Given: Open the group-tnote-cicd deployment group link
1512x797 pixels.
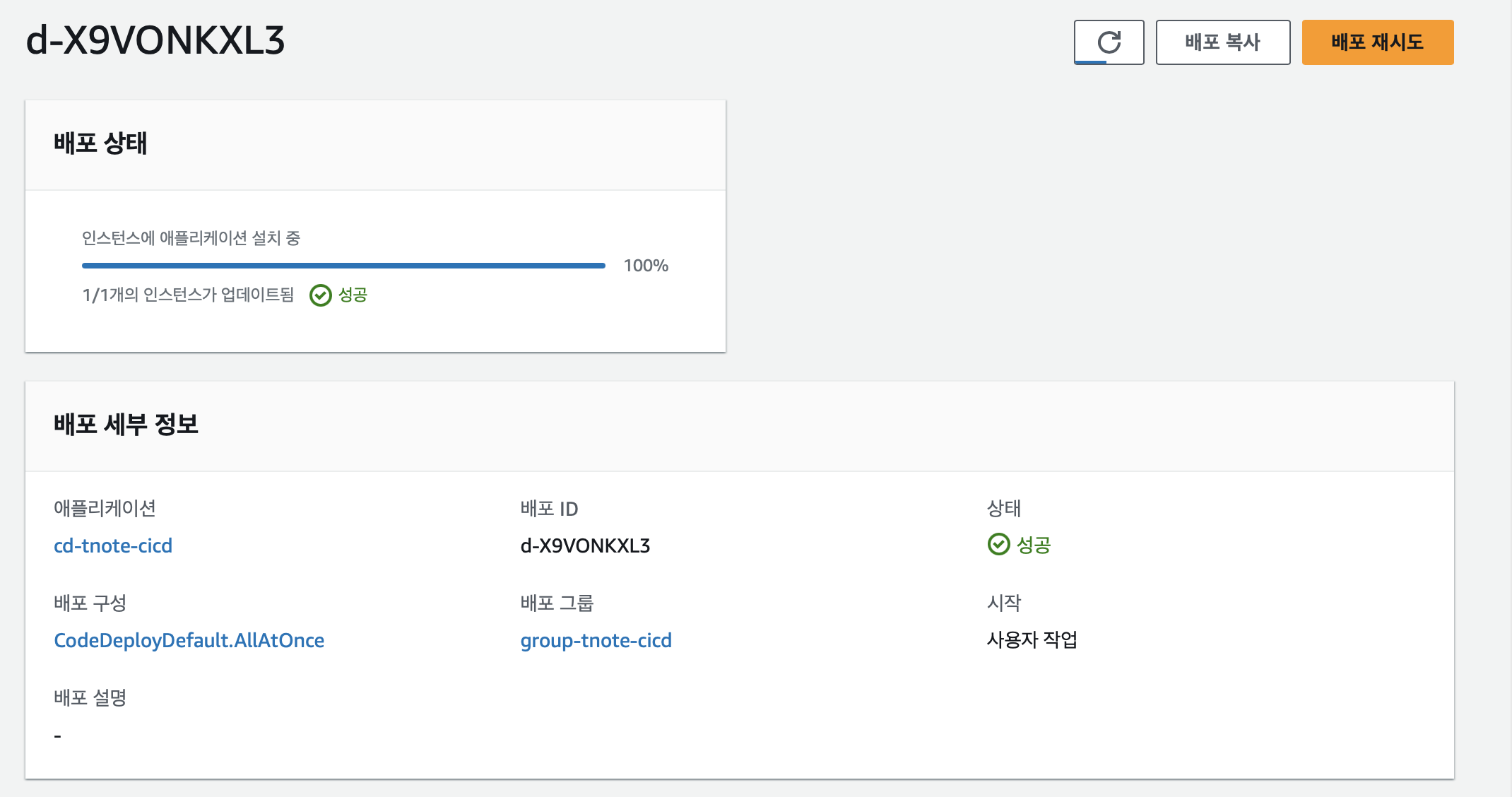Looking at the screenshot, I should [x=596, y=640].
